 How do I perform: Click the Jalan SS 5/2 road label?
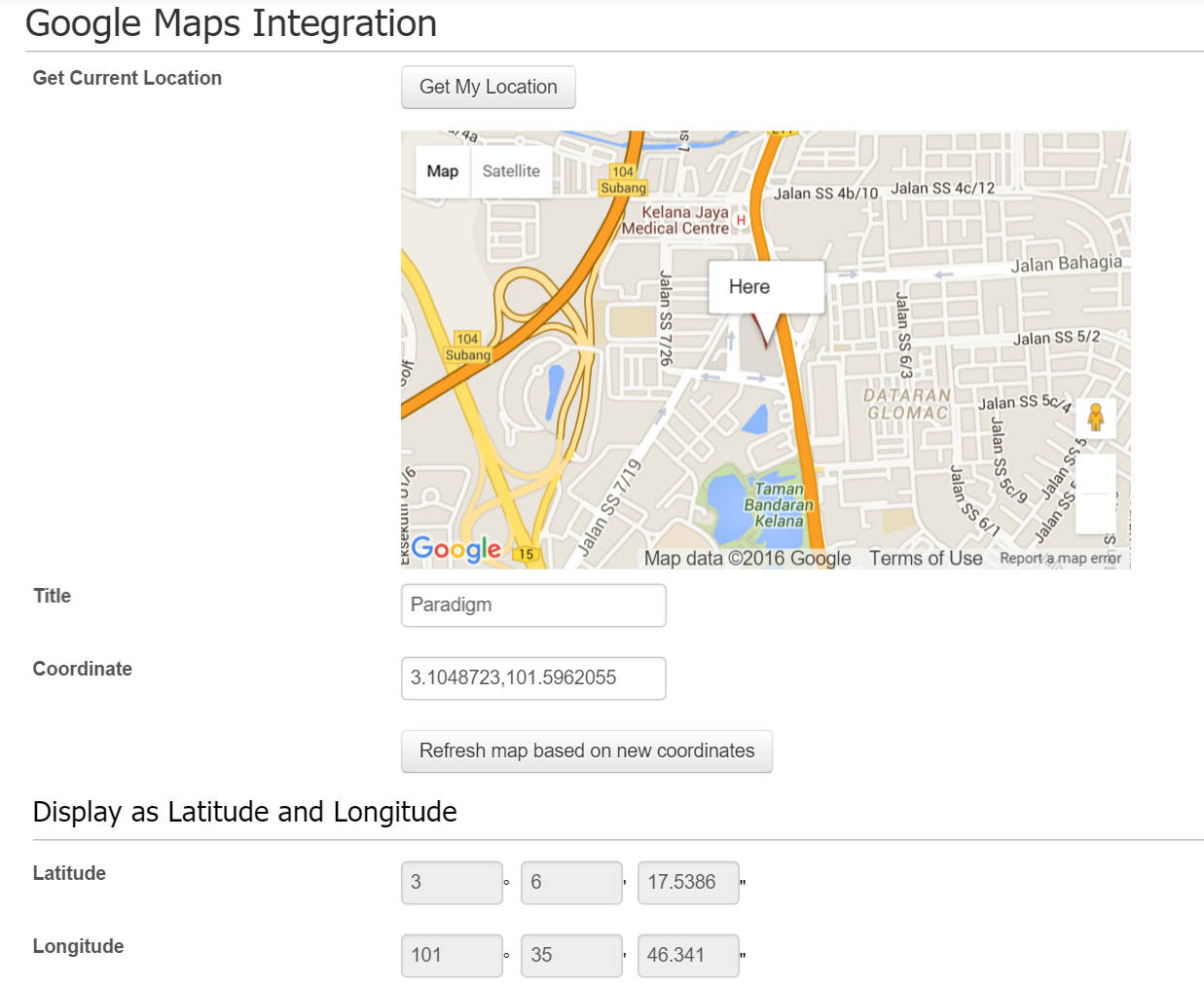click(1056, 338)
